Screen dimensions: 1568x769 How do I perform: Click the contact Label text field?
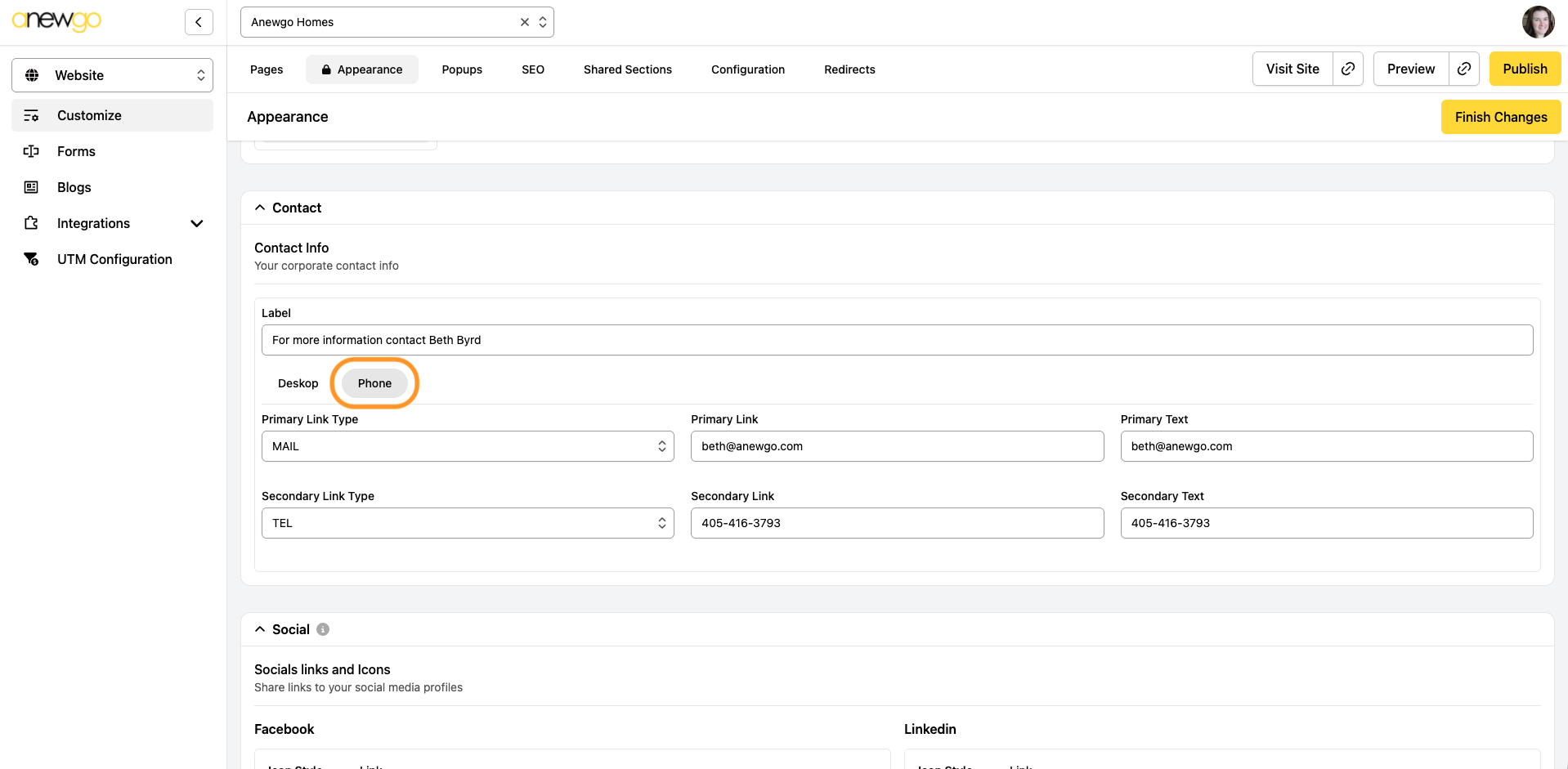click(x=897, y=340)
